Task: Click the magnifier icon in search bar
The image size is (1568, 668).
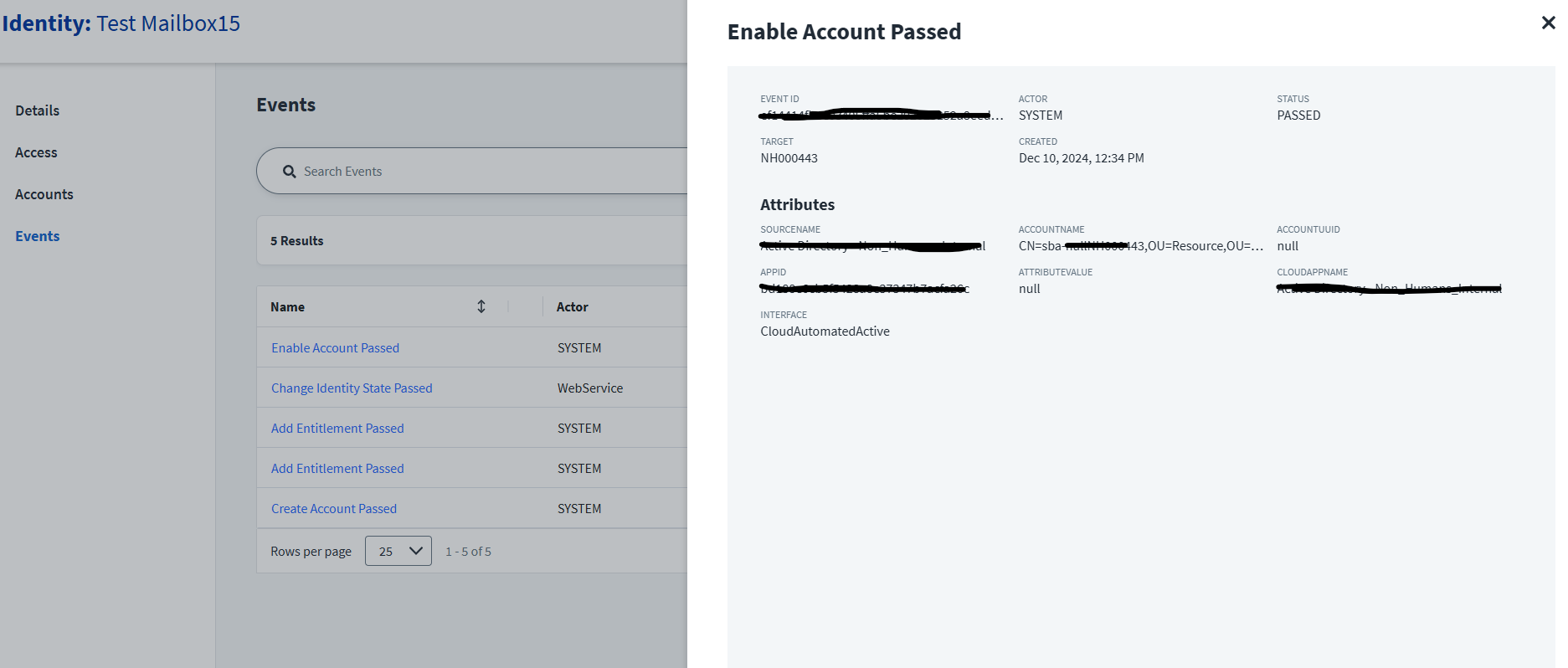Action: (x=290, y=172)
